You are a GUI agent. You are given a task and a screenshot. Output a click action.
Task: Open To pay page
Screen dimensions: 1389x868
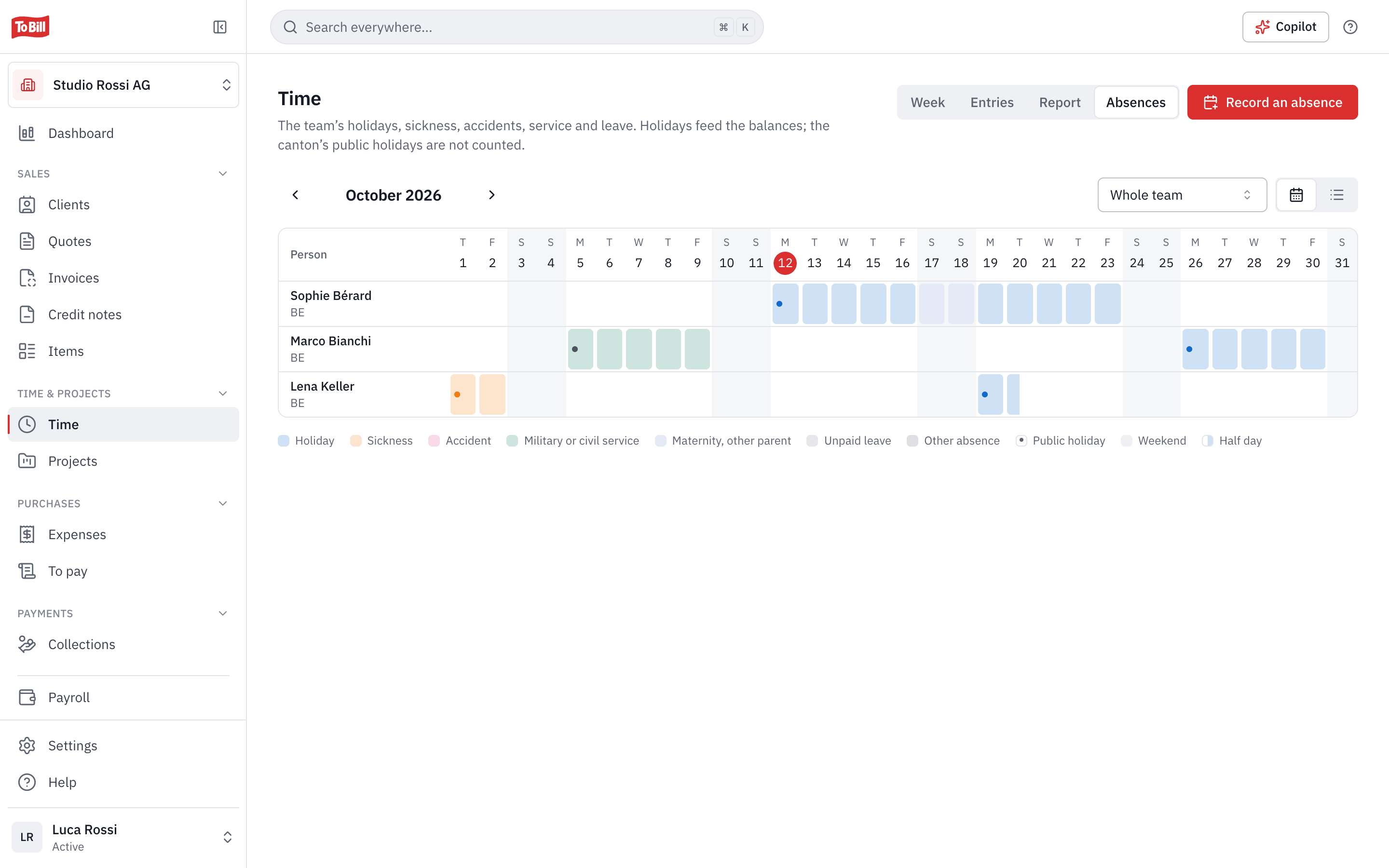(123, 571)
